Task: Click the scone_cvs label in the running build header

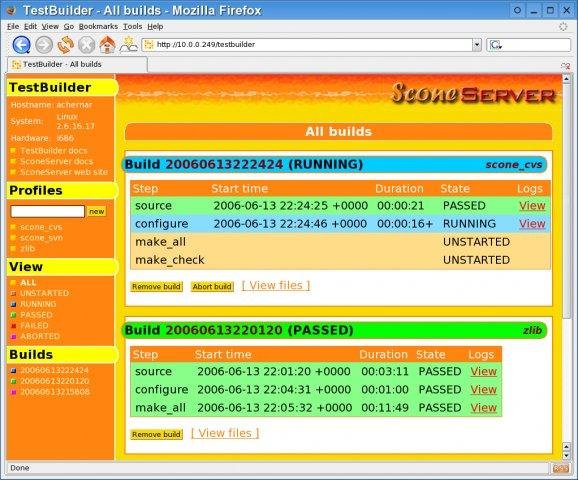Action: [513, 164]
